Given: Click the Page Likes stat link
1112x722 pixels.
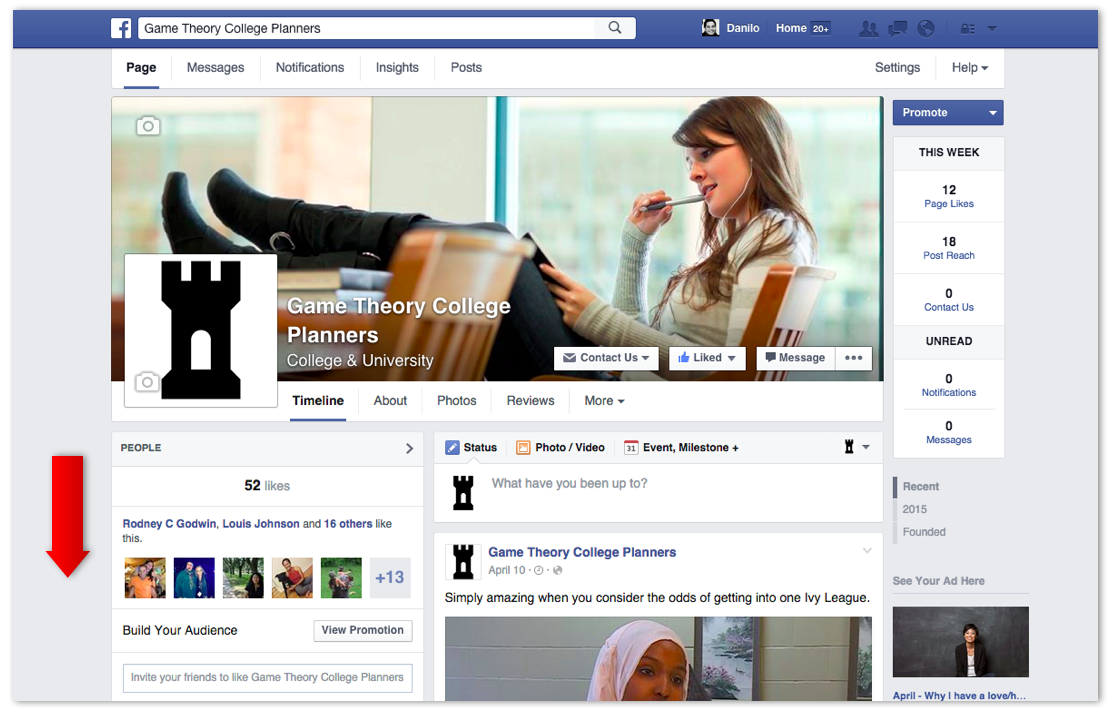Looking at the screenshot, I should pyautogui.click(x=948, y=204).
